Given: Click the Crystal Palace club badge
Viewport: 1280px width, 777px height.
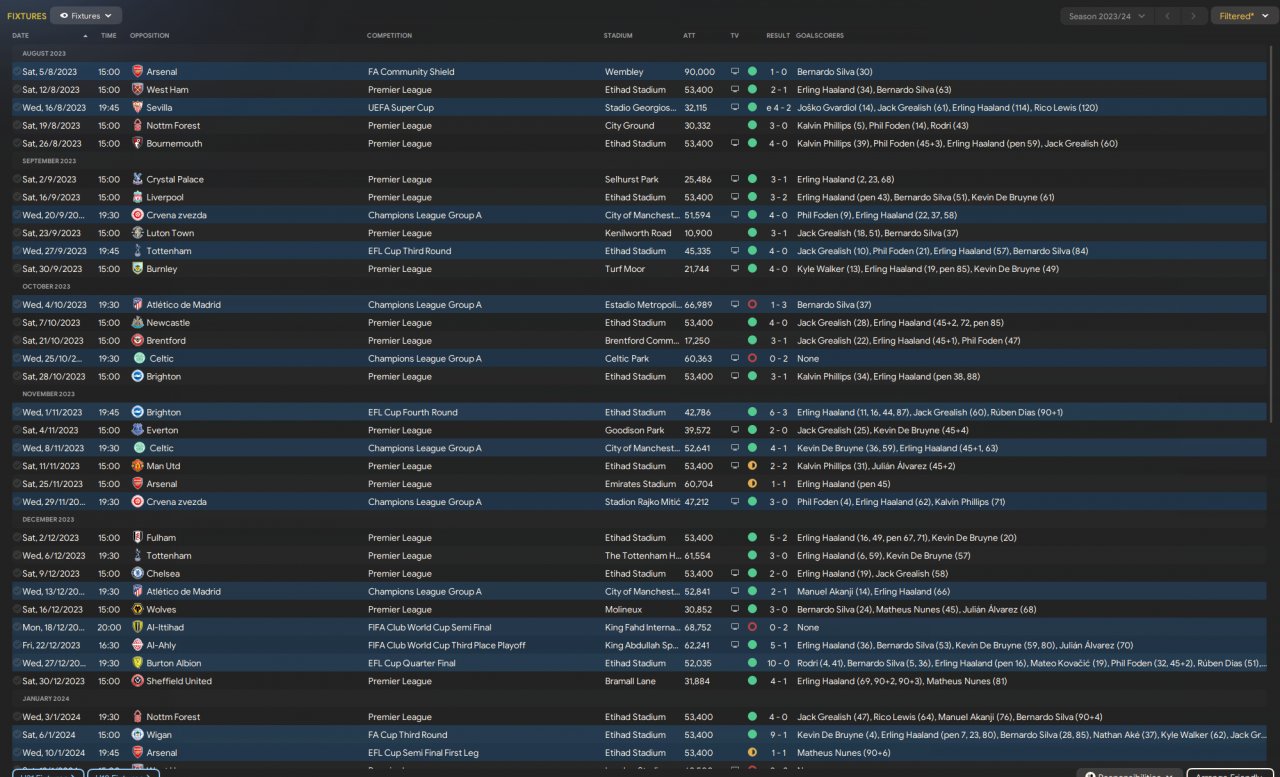Looking at the screenshot, I should tap(137, 180).
